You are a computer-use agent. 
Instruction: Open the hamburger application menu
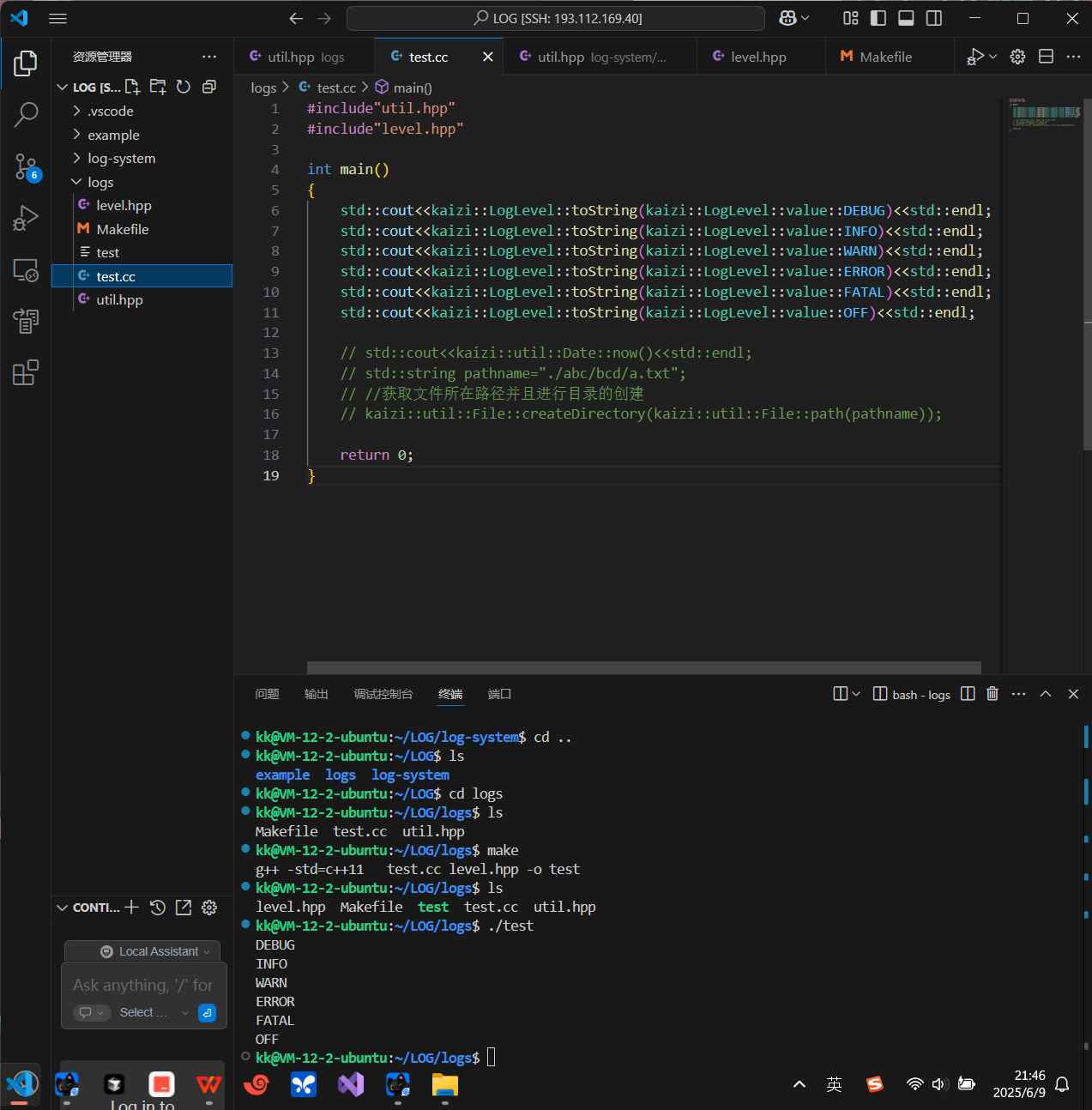point(58,18)
